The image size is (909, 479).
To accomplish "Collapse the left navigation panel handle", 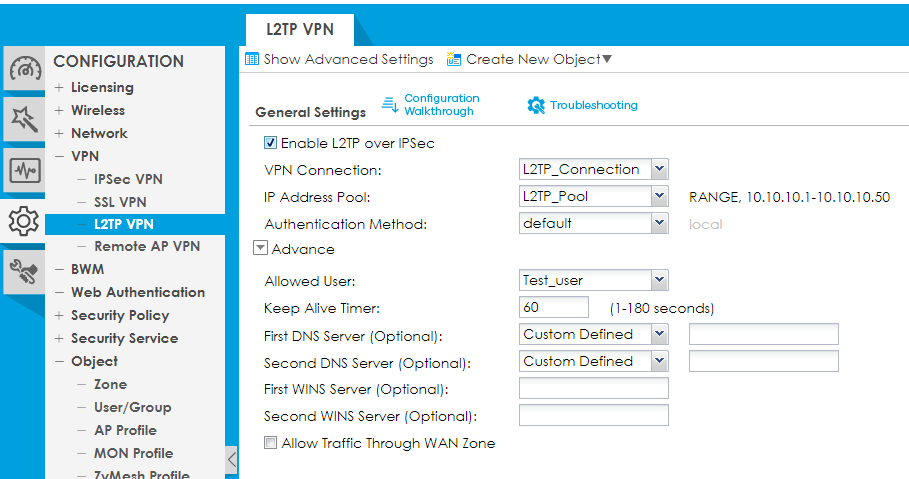I will (232, 459).
